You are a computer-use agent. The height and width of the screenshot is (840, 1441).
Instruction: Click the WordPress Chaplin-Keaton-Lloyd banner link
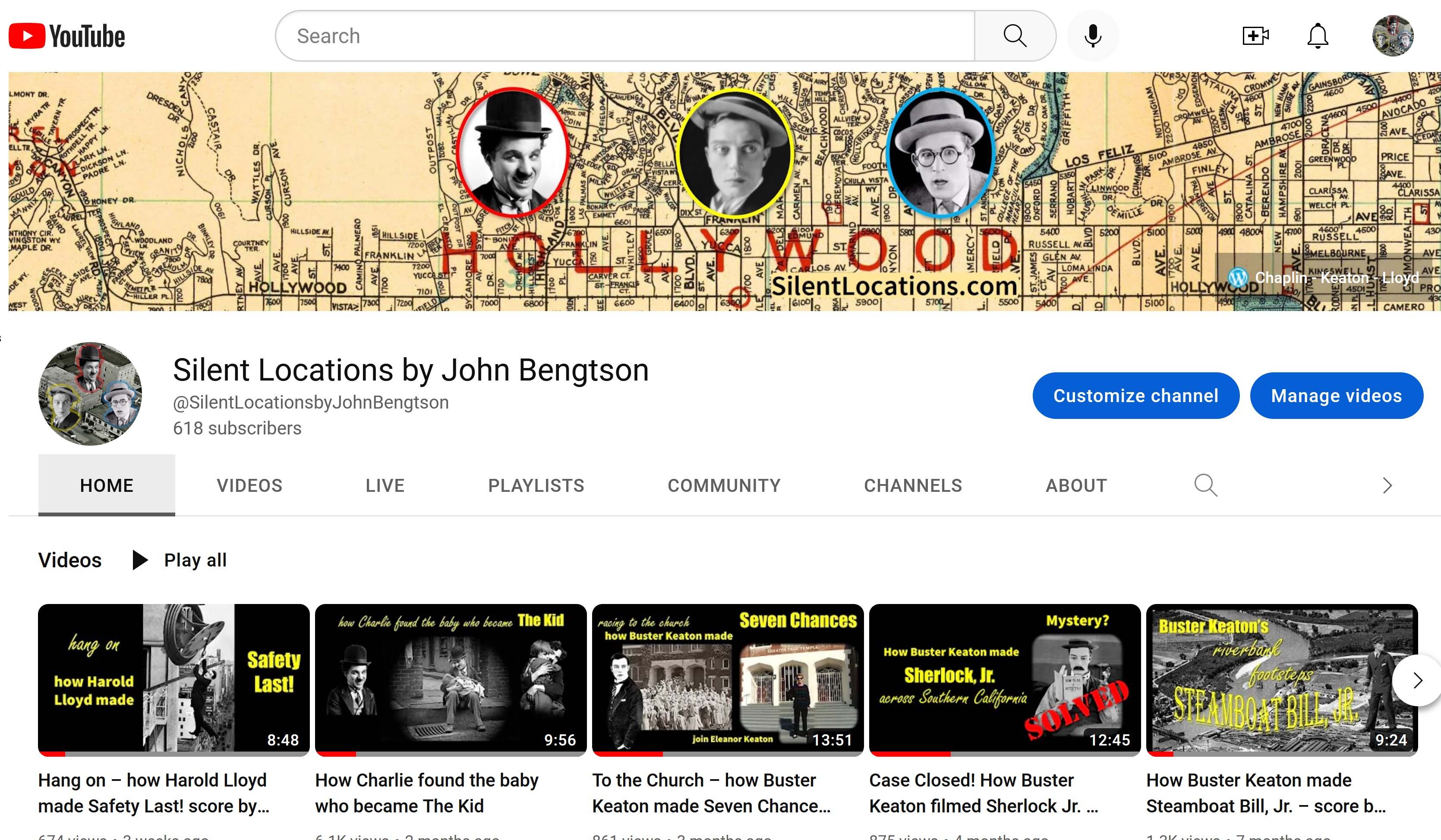tap(1324, 278)
